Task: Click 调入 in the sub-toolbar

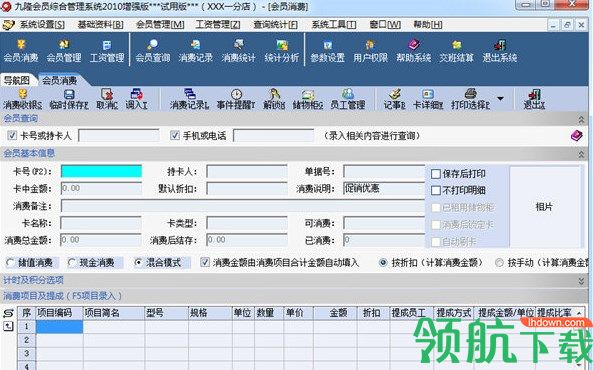Action: 137,99
